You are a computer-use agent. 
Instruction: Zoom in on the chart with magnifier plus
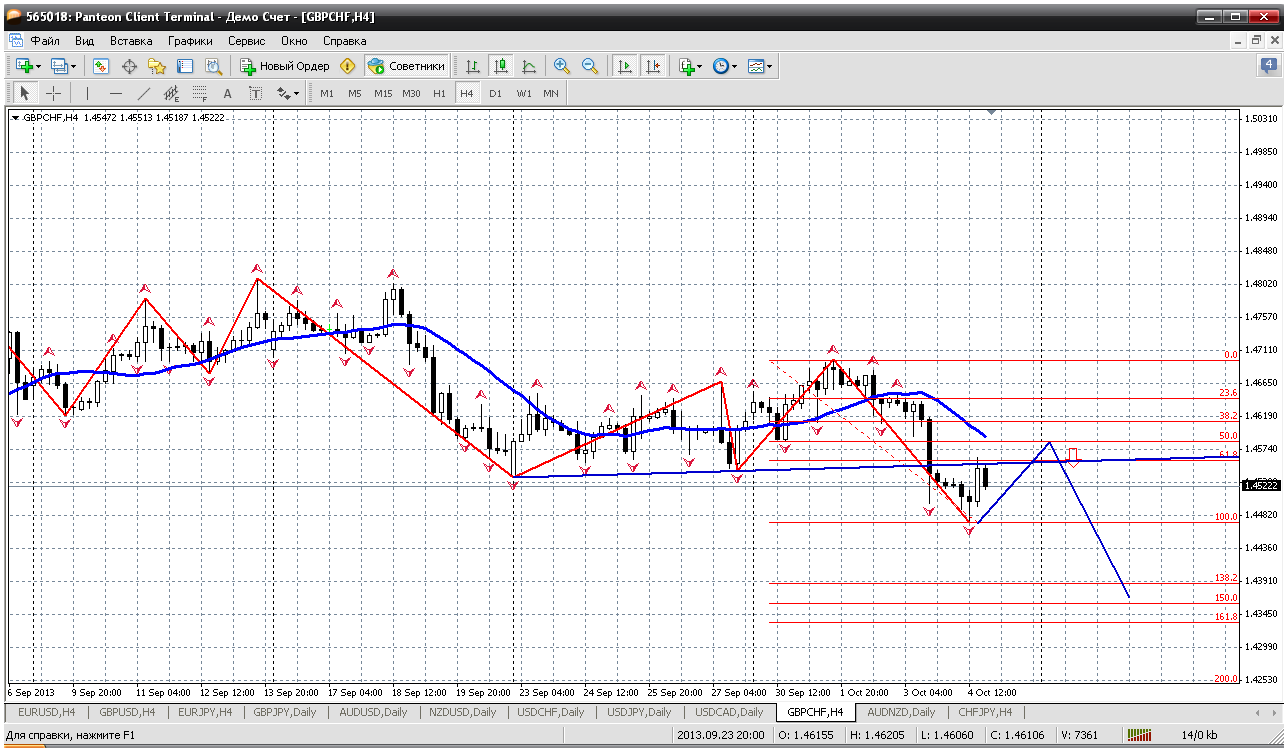[x=562, y=66]
